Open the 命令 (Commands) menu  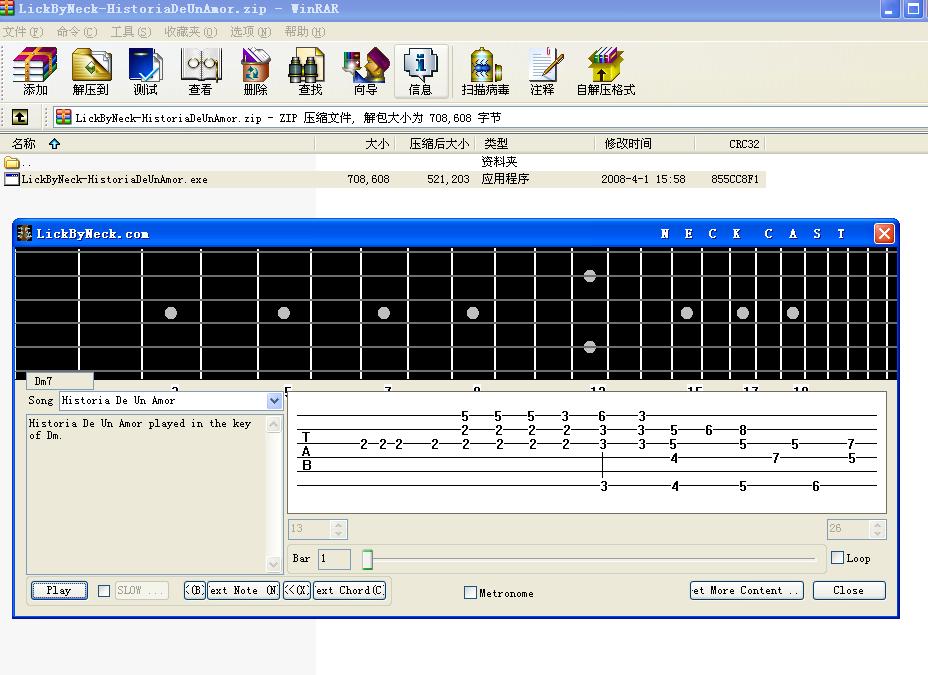(x=77, y=31)
